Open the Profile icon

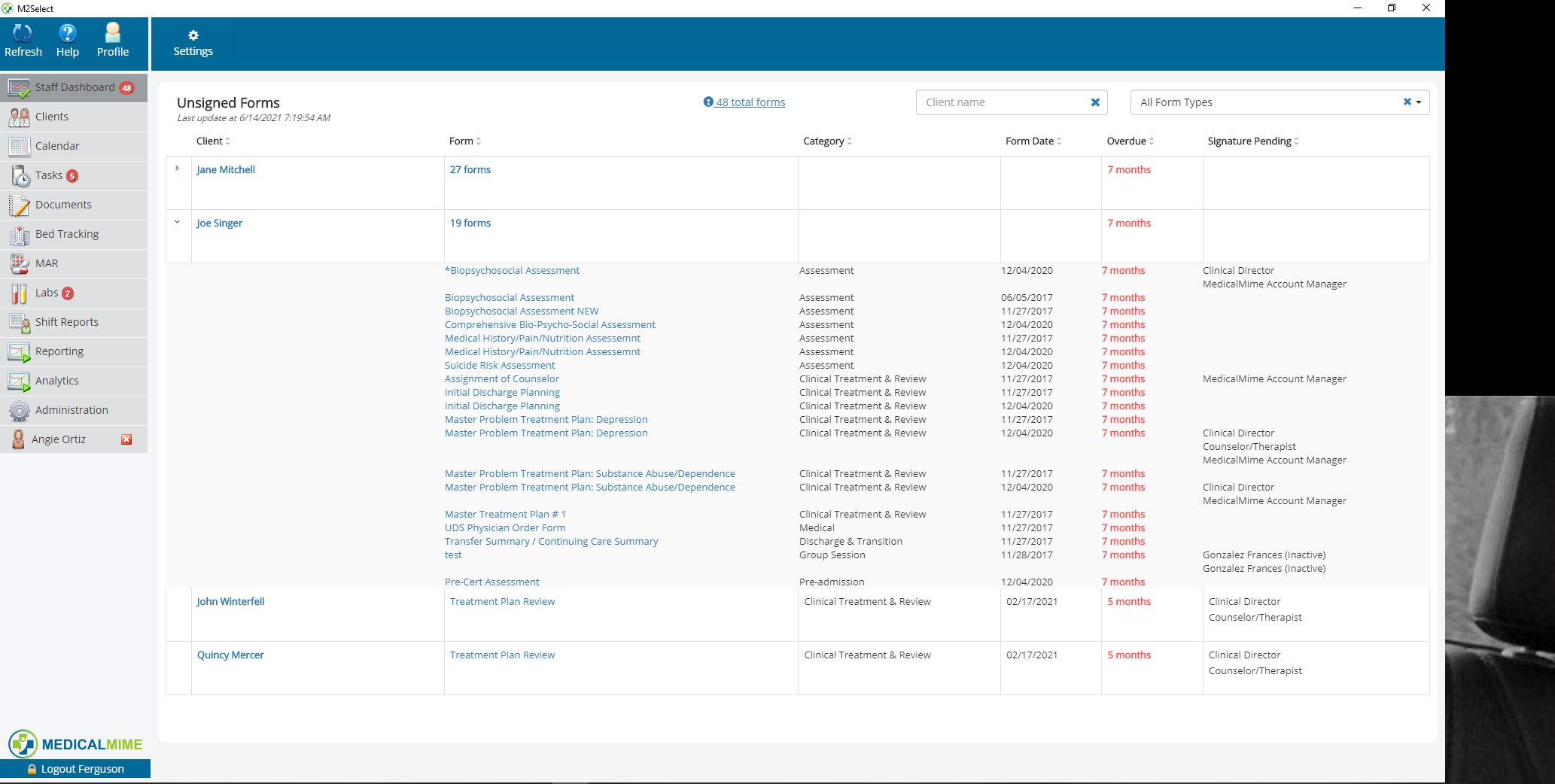tap(112, 38)
